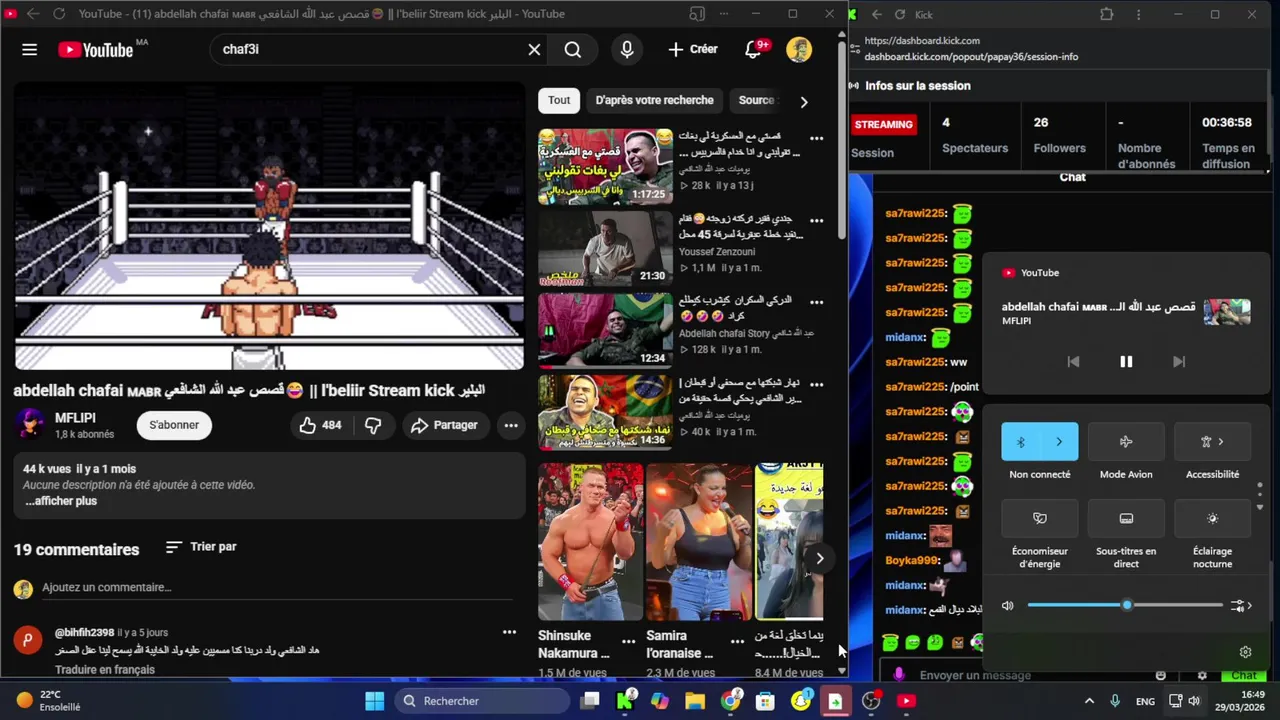Expand description with ...afficher plus

pyautogui.click(x=61, y=501)
